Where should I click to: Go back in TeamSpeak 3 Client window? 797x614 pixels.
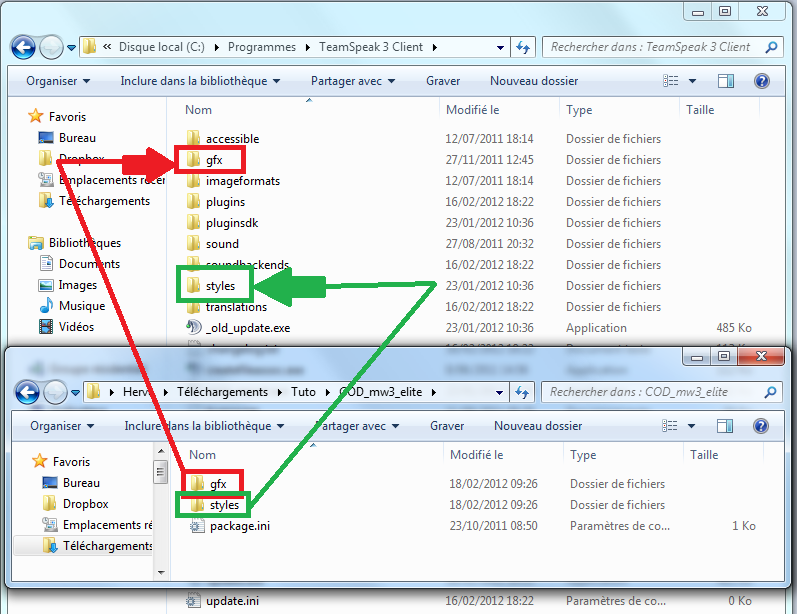(x=23, y=47)
